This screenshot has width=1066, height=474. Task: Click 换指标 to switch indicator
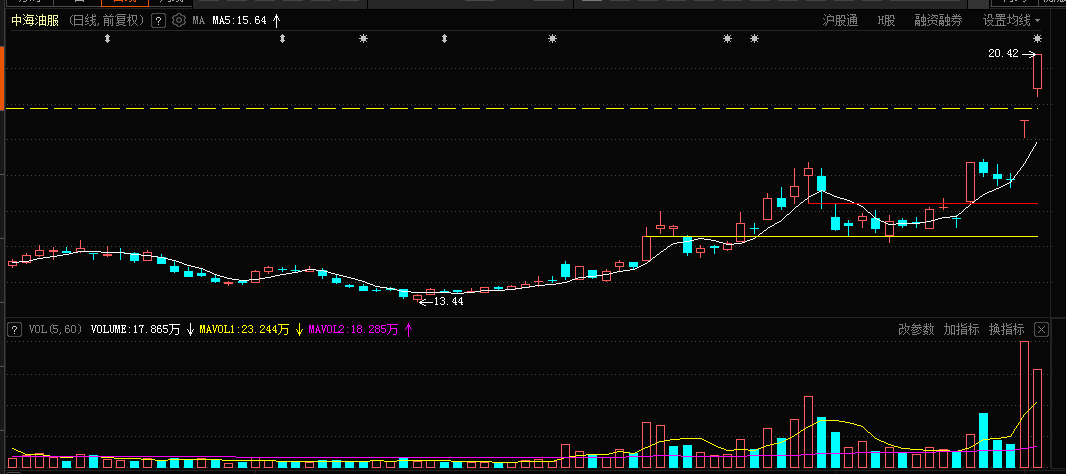[1006, 330]
